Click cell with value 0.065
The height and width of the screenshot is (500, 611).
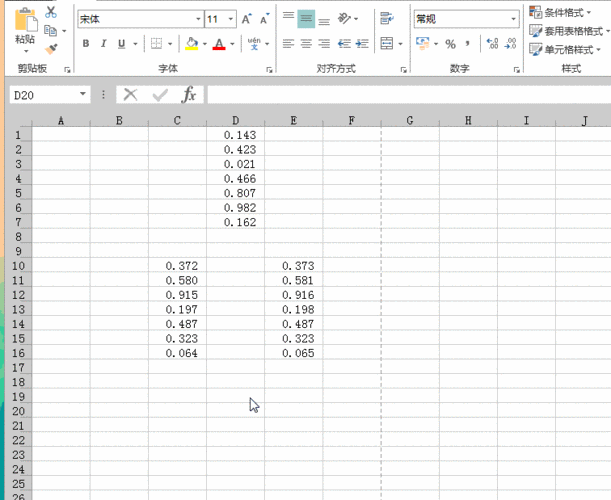294,353
